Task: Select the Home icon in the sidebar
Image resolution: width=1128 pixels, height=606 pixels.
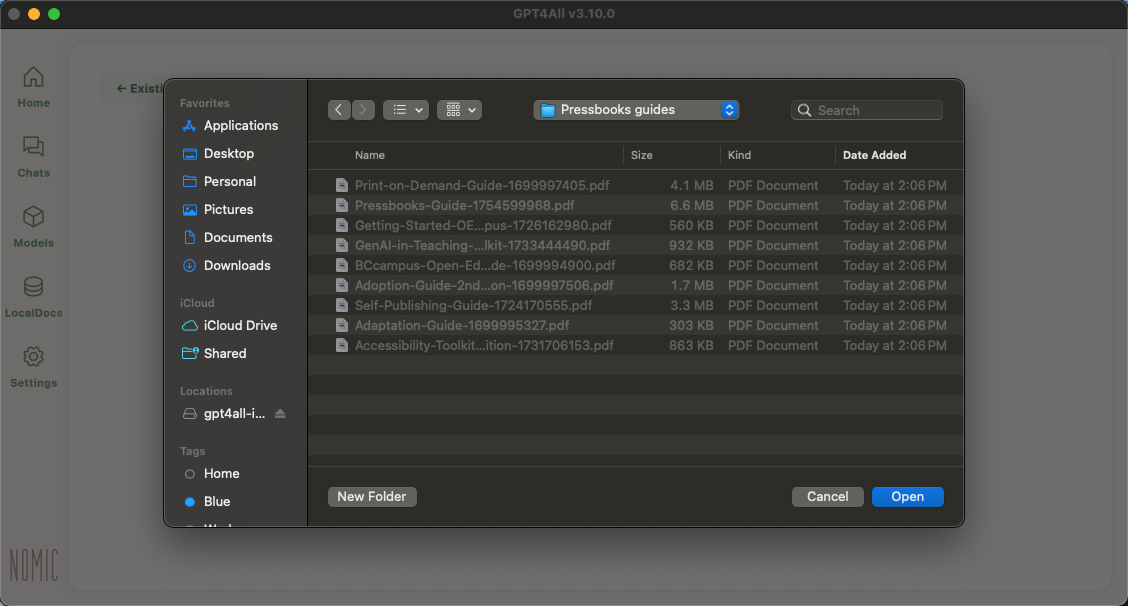Action: 33,85
